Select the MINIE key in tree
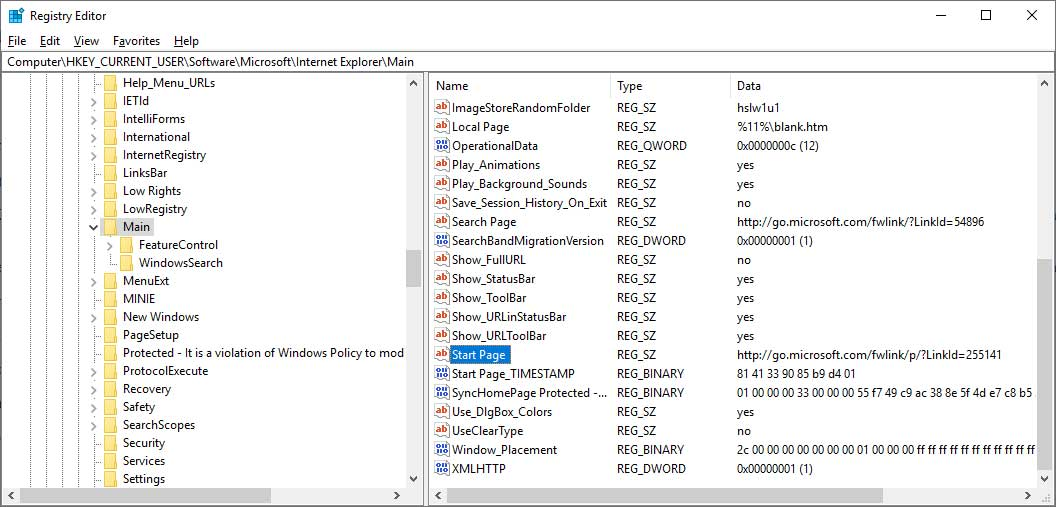 [139, 299]
